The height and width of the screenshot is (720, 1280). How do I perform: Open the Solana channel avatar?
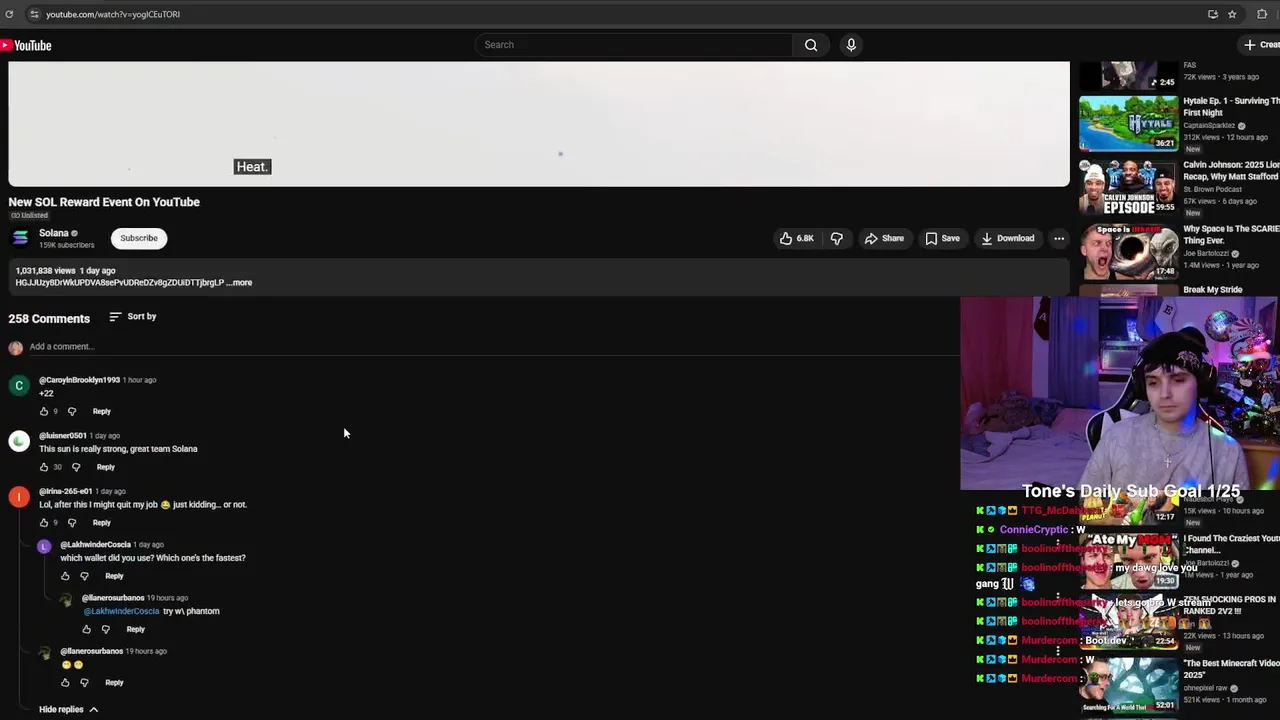[20, 238]
